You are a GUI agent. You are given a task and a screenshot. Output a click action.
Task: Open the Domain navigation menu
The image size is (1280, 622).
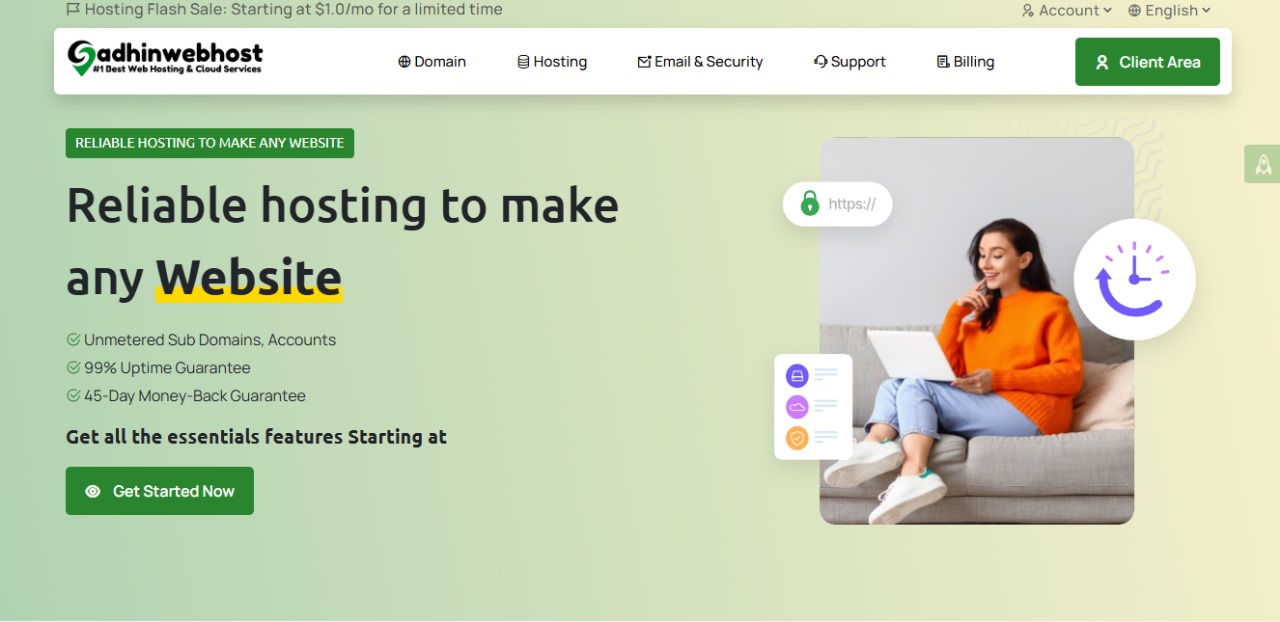pos(432,62)
